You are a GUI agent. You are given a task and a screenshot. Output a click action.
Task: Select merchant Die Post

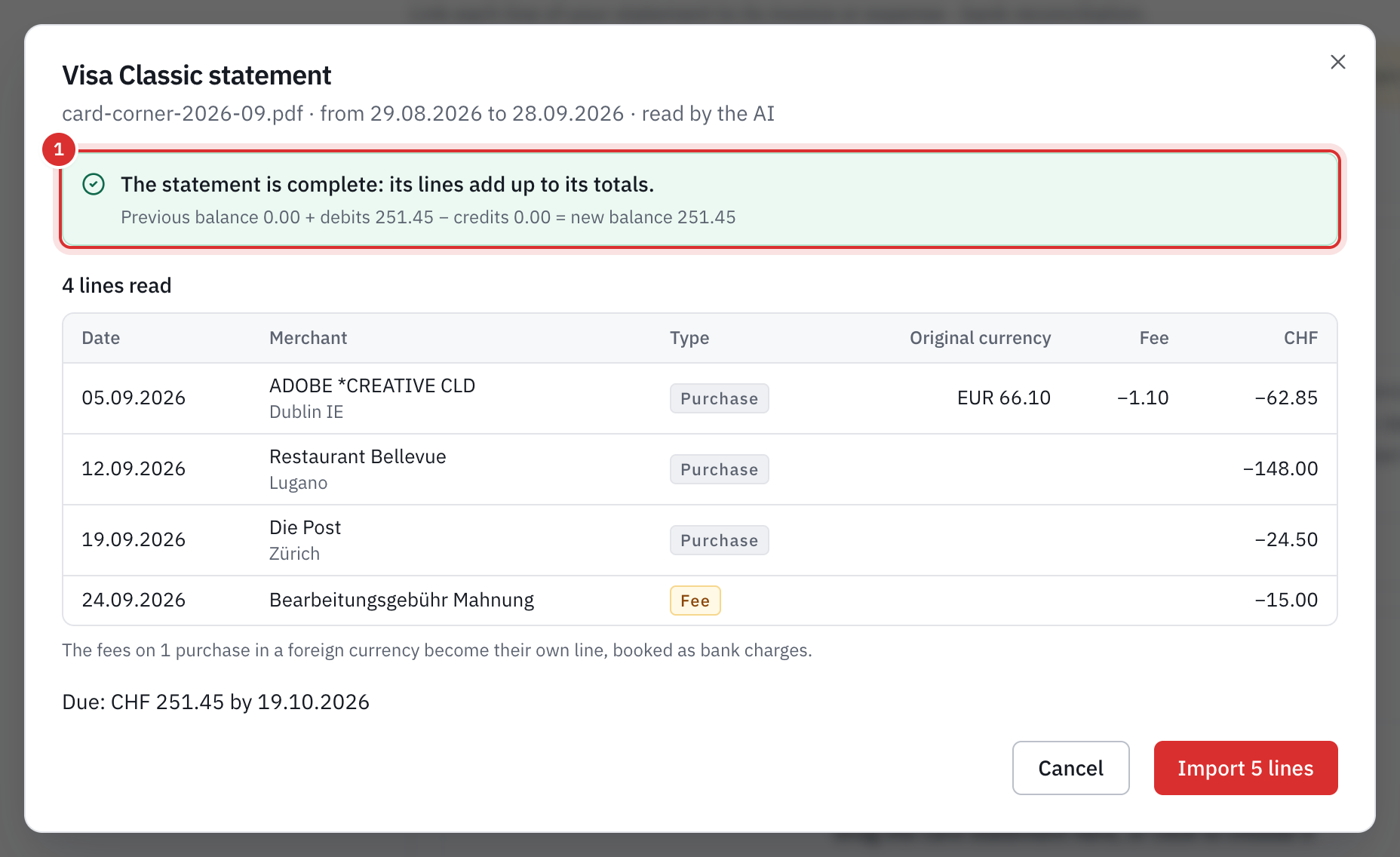[x=305, y=527]
